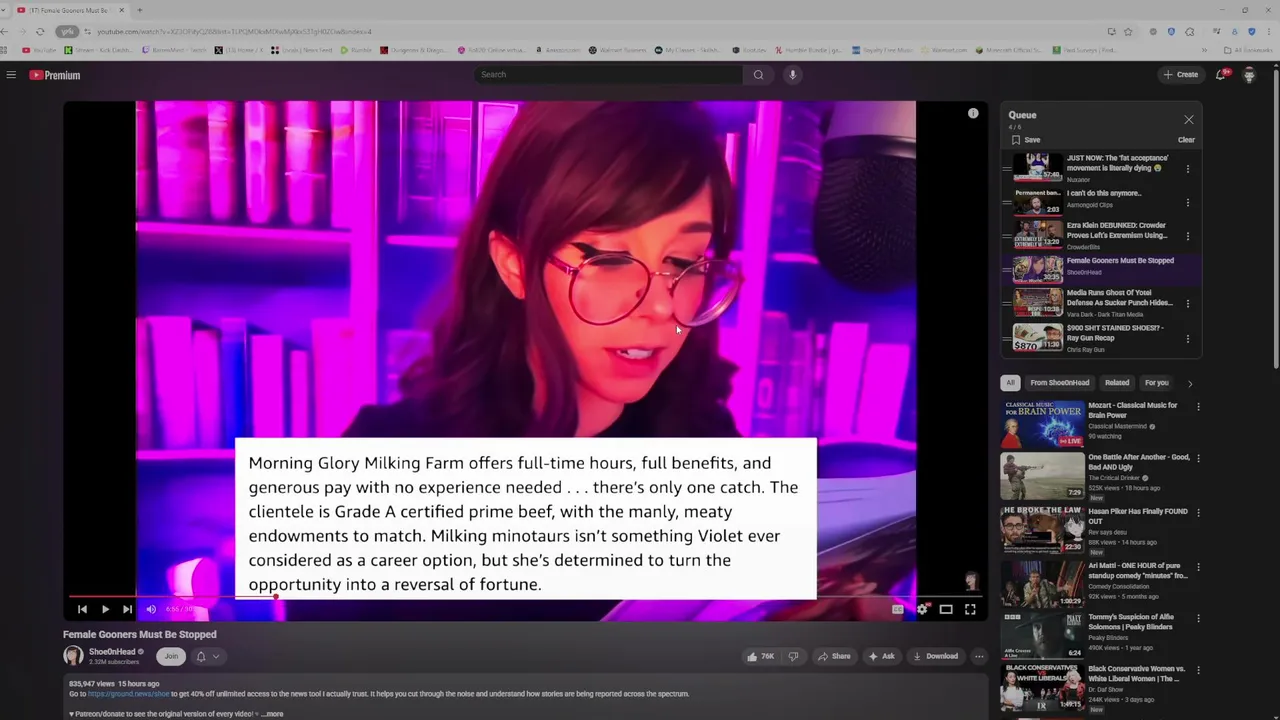Play Ezra Klein DEBUNKED queue thumbnail
1280x720 pixels.
(1038, 235)
